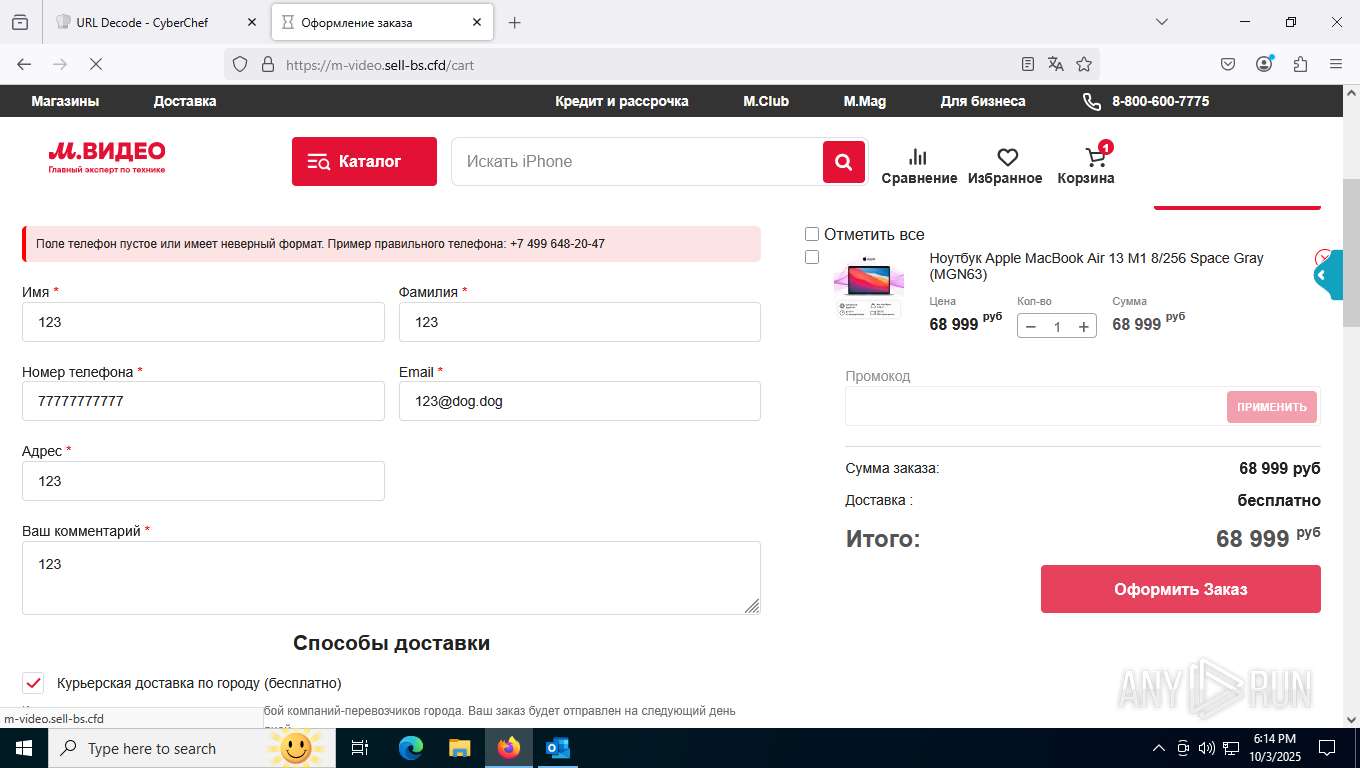Open File Explorer from taskbar

[x=459, y=748]
